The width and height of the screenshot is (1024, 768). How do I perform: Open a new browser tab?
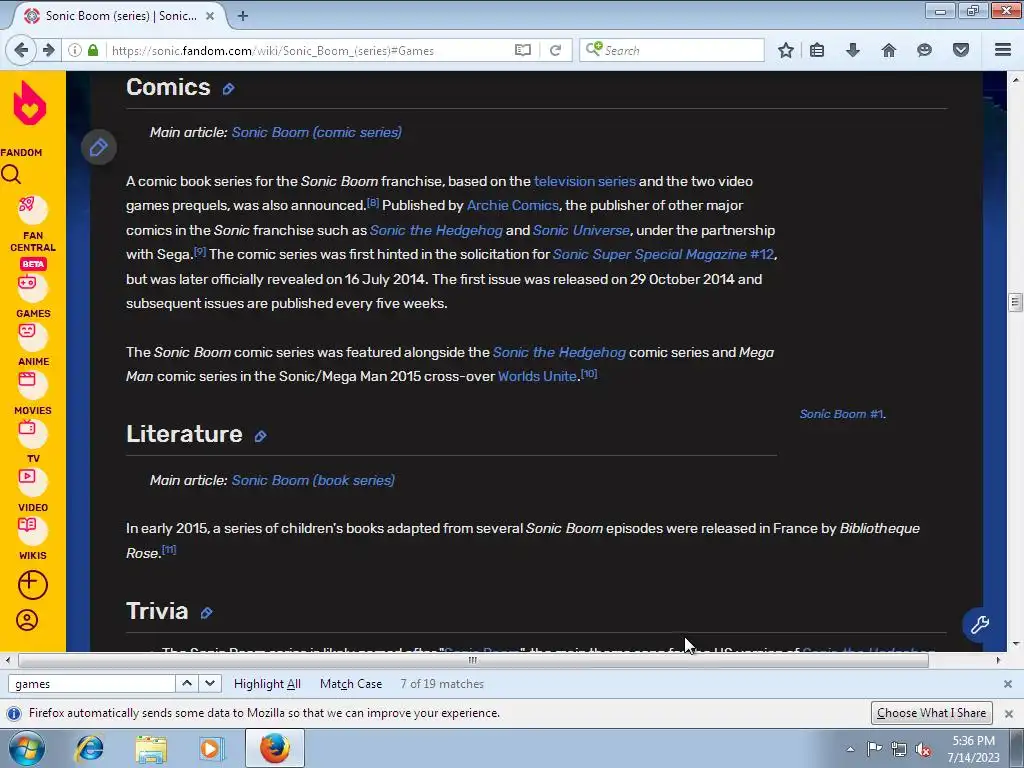(243, 16)
